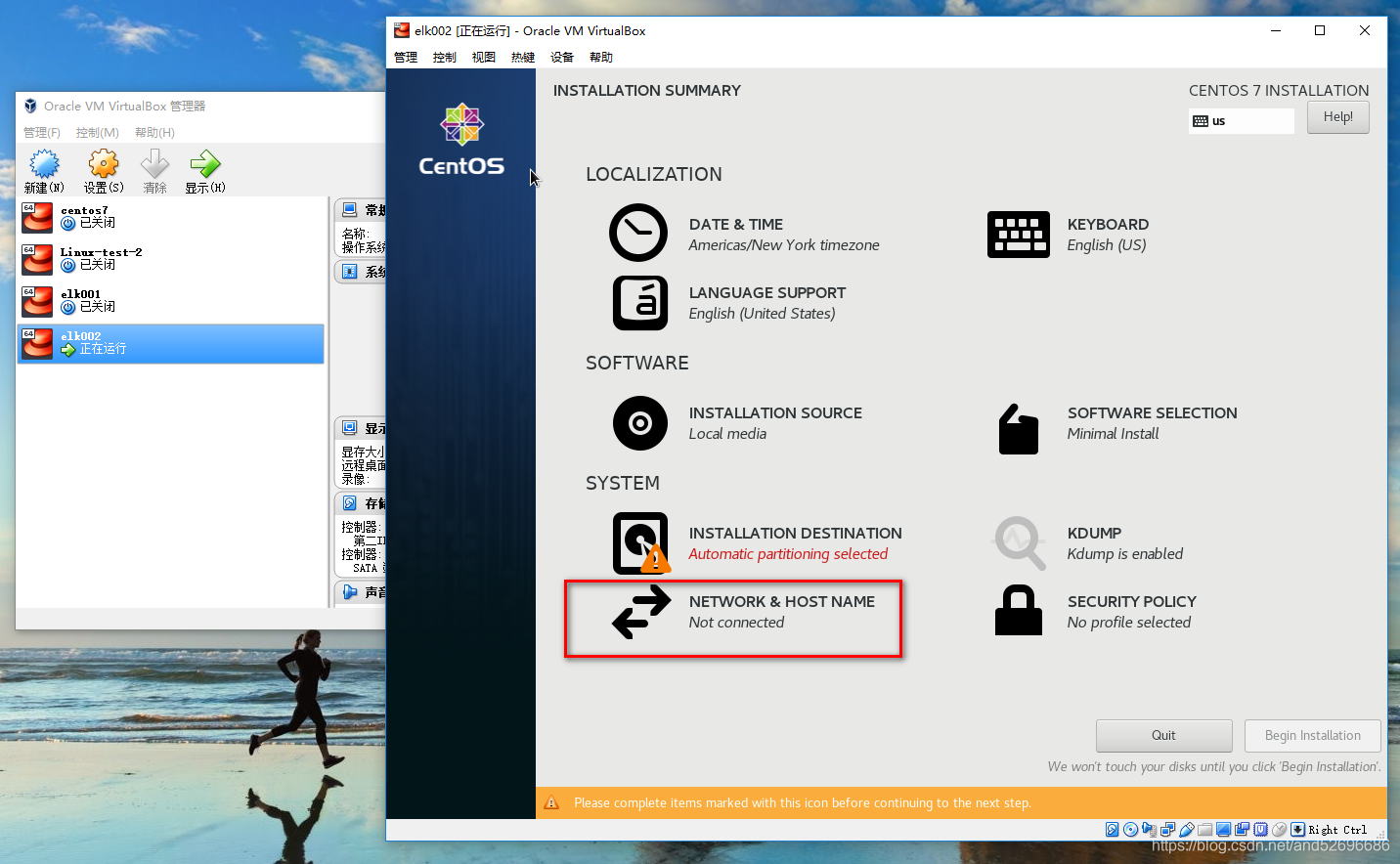Open Software Selection package icon
Viewport: 1400px width, 864px height.
pos(1019,429)
